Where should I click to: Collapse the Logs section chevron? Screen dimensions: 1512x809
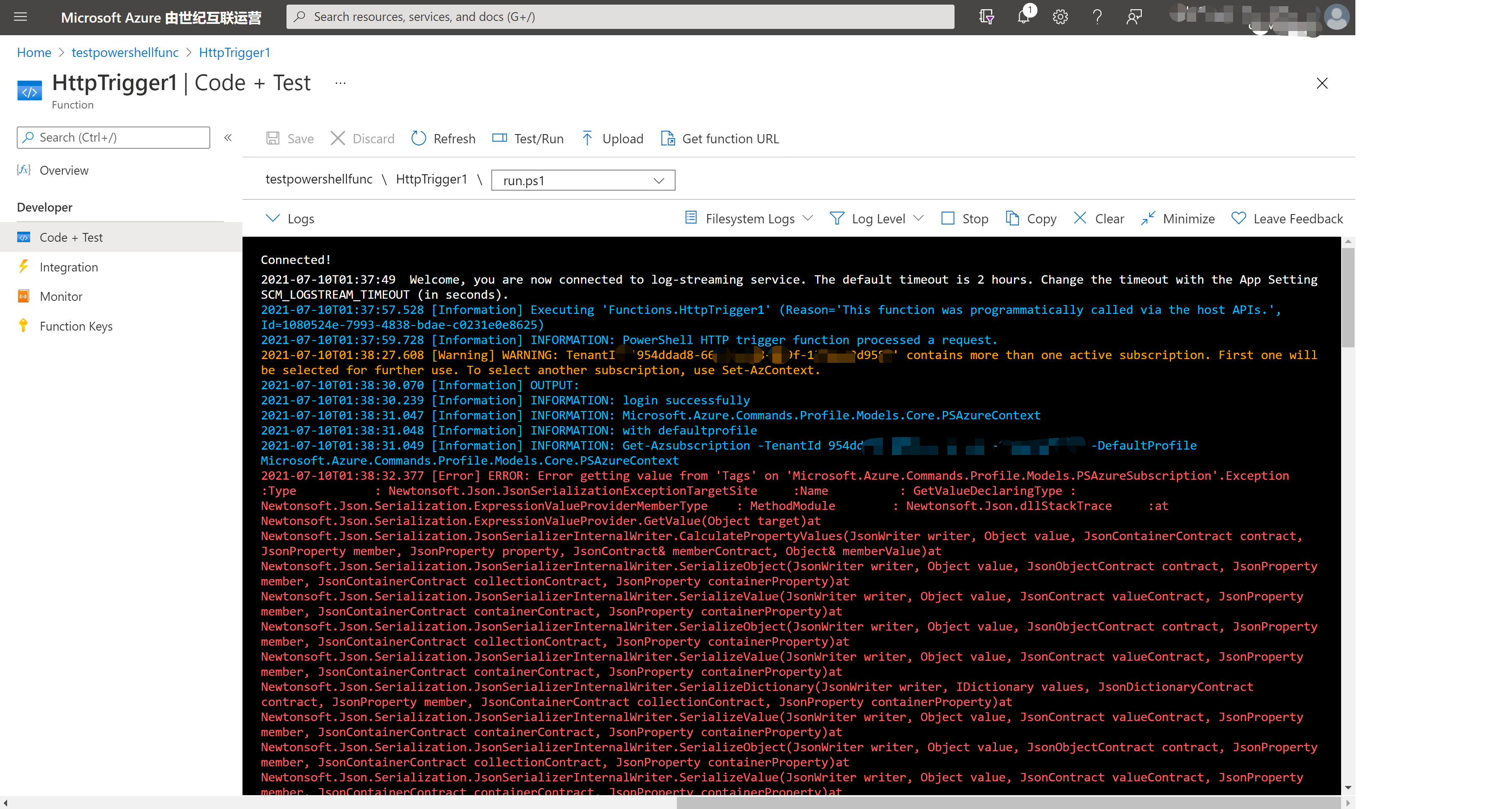(272, 218)
